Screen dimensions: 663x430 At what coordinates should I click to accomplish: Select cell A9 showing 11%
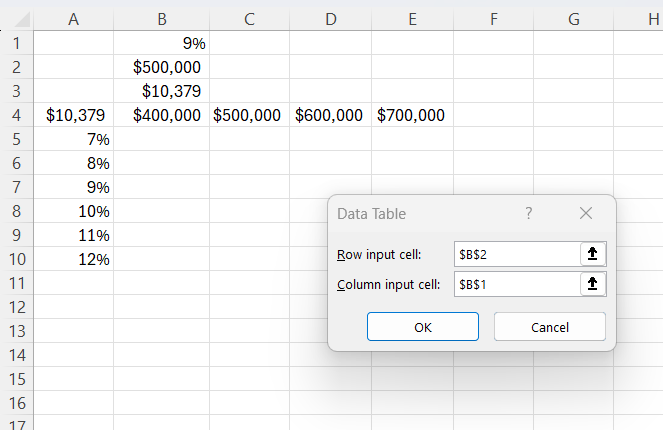click(74, 235)
